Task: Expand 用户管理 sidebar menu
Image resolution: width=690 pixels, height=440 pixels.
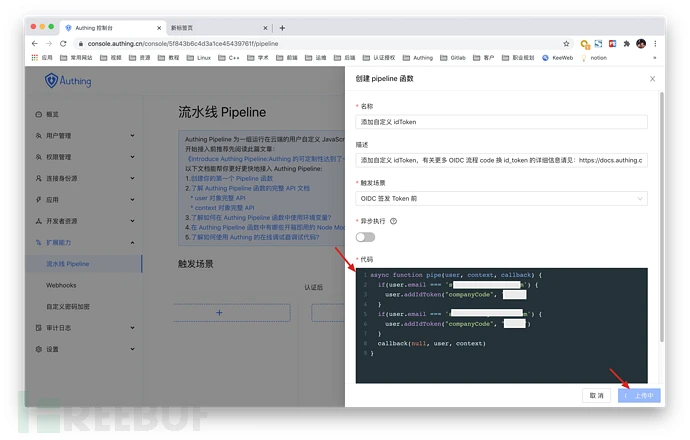Action: (x=85, y=136)
